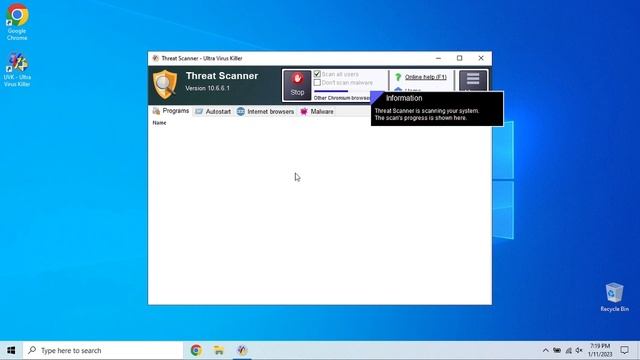
Task: Click the UVK taskbar icon
Action: 242,350
